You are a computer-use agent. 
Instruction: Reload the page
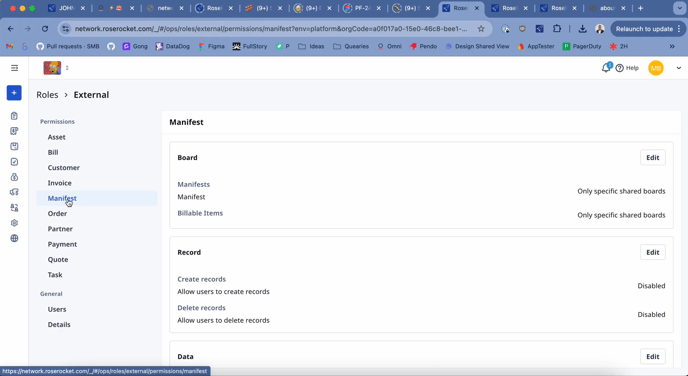[x=45, y=29]
